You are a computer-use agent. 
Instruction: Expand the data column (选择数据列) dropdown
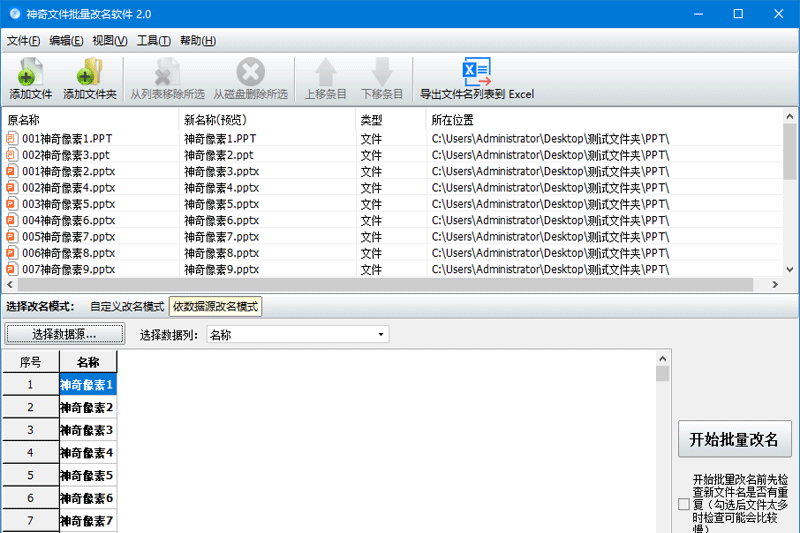[x=381, y=335]
